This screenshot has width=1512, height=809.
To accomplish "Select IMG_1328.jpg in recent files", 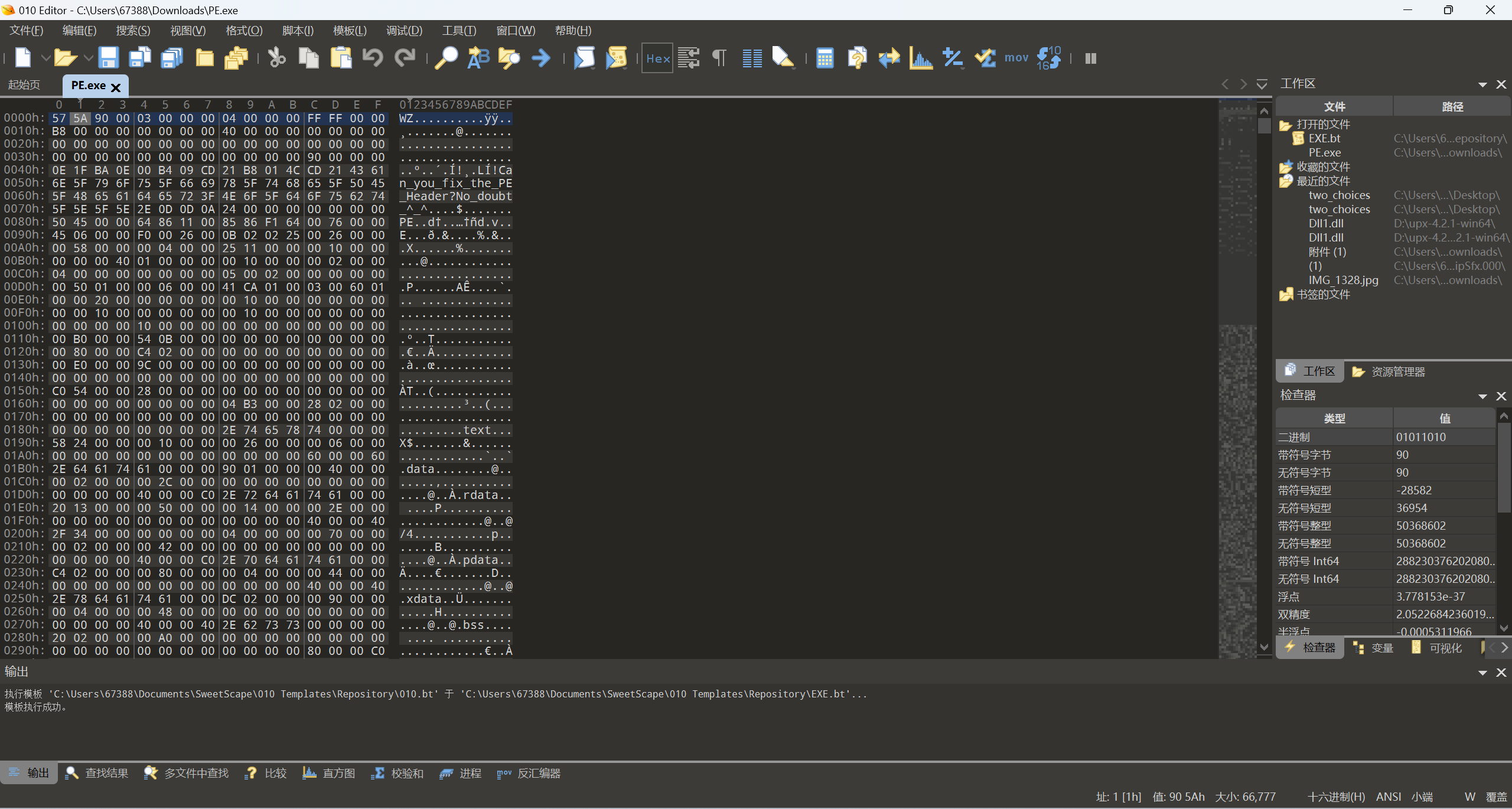I will pyautogui.click(x=1343, y=280).
